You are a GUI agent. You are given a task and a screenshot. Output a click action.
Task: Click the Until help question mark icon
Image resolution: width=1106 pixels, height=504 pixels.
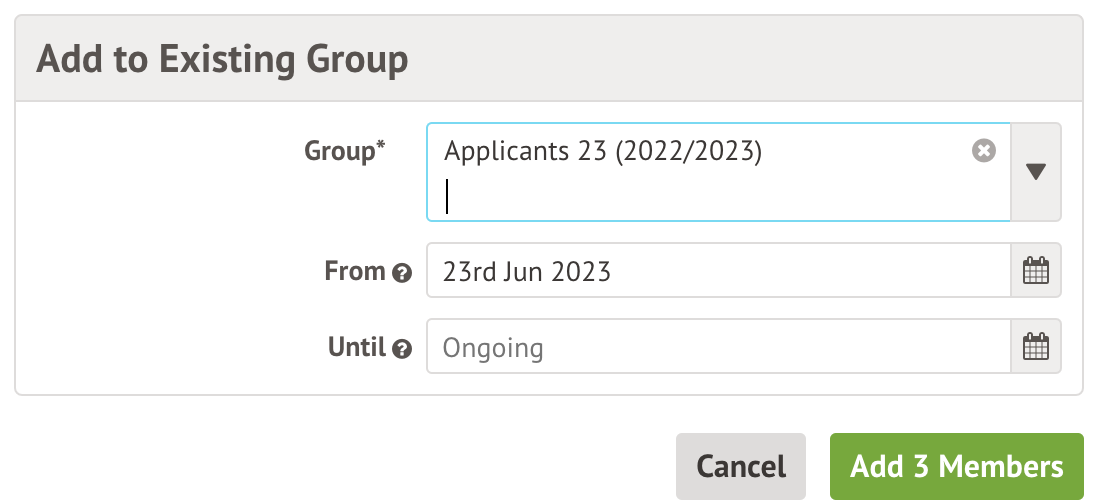pyautogui.click(x=402, y=349)
